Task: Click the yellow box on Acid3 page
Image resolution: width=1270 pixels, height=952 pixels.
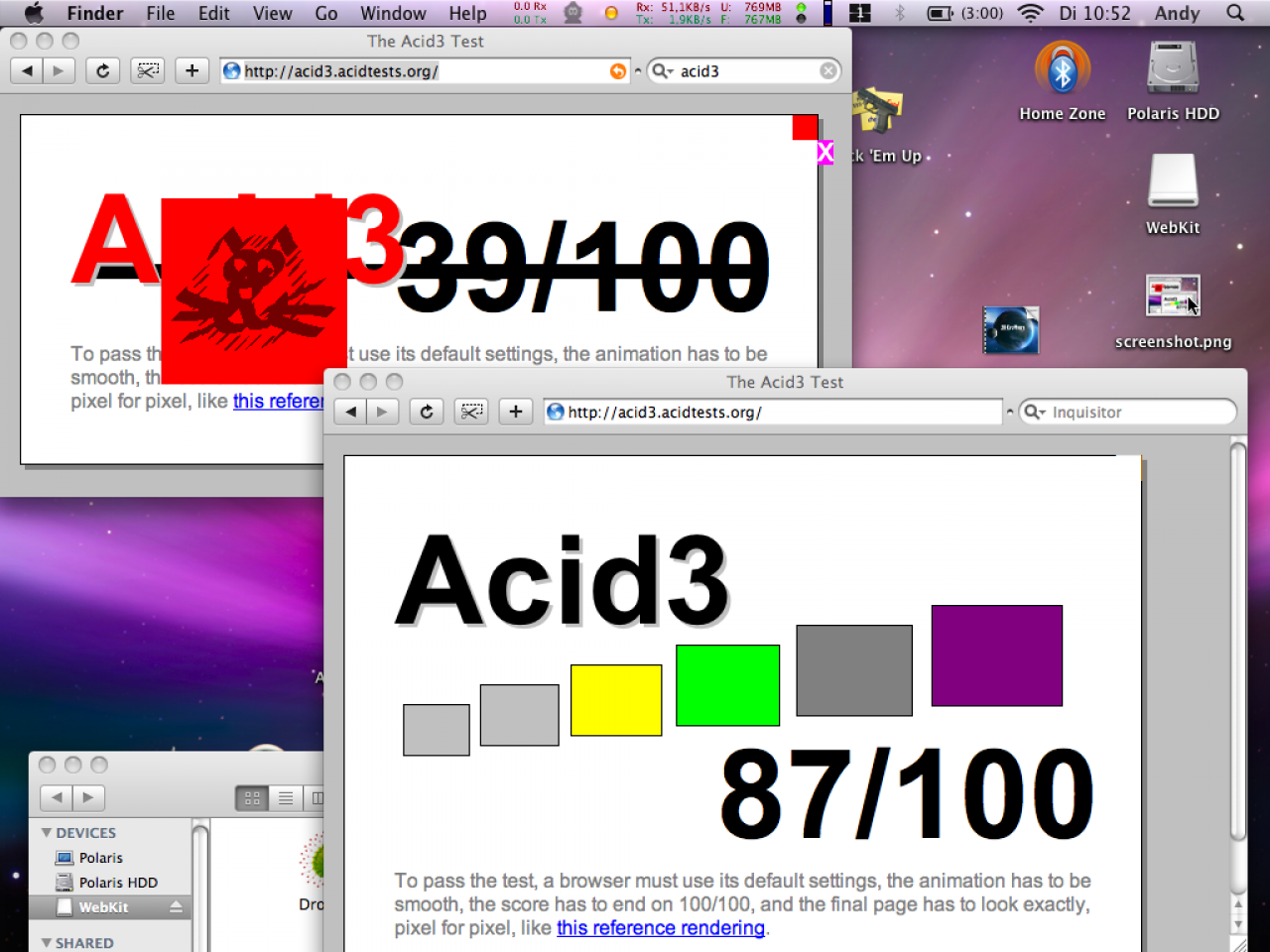Action: click(616, 700)
